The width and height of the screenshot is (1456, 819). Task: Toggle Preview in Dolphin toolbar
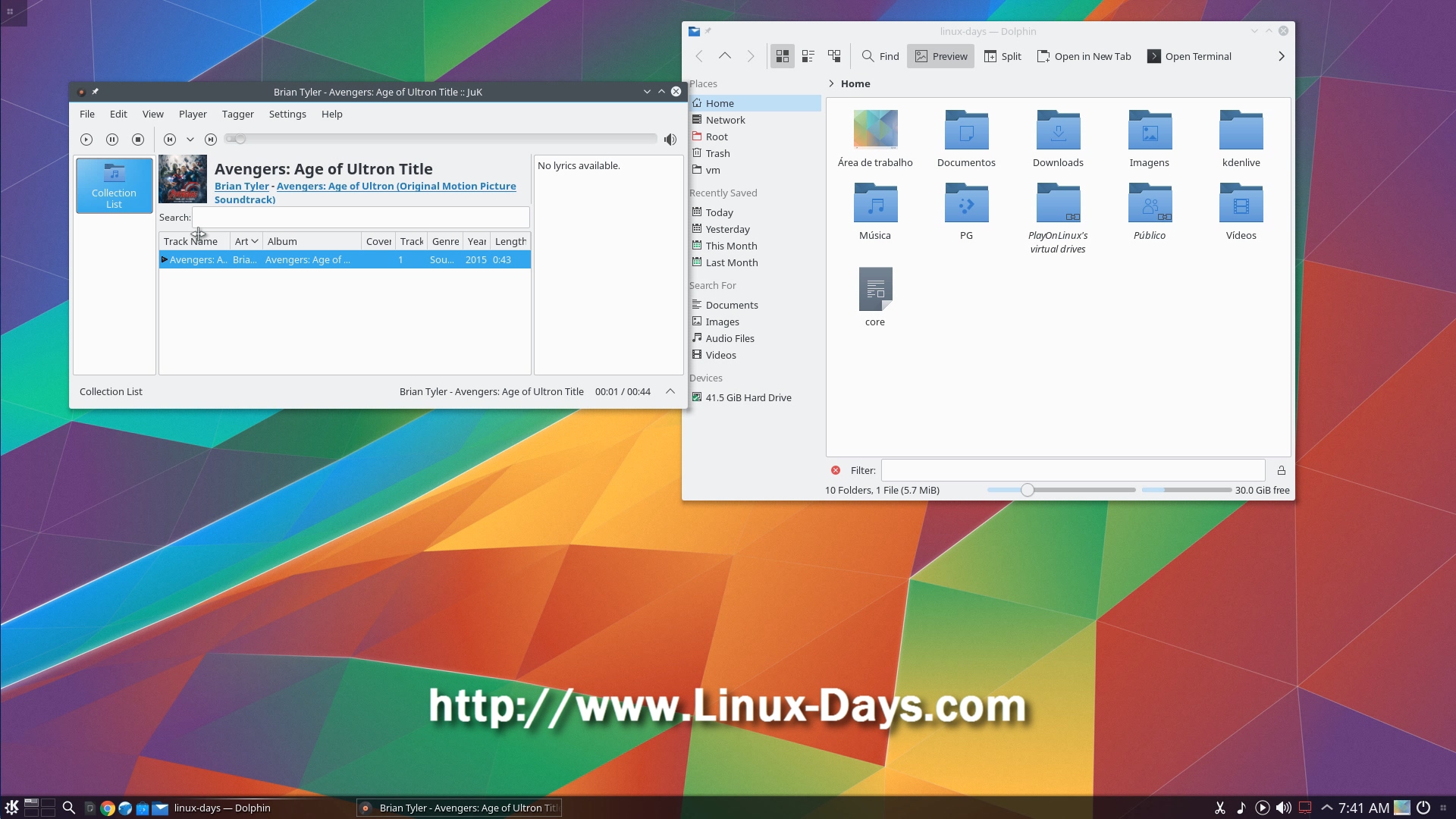(941, 57)
